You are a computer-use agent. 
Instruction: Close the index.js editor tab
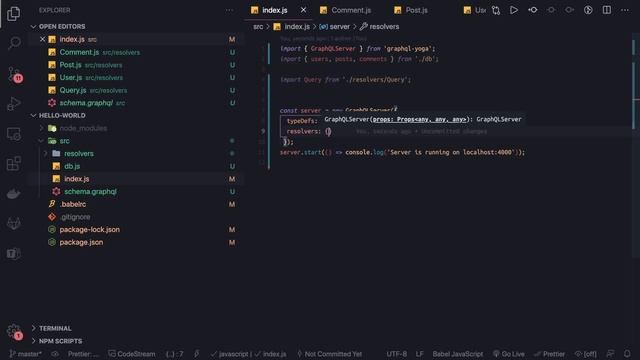[x=303, y=10]
